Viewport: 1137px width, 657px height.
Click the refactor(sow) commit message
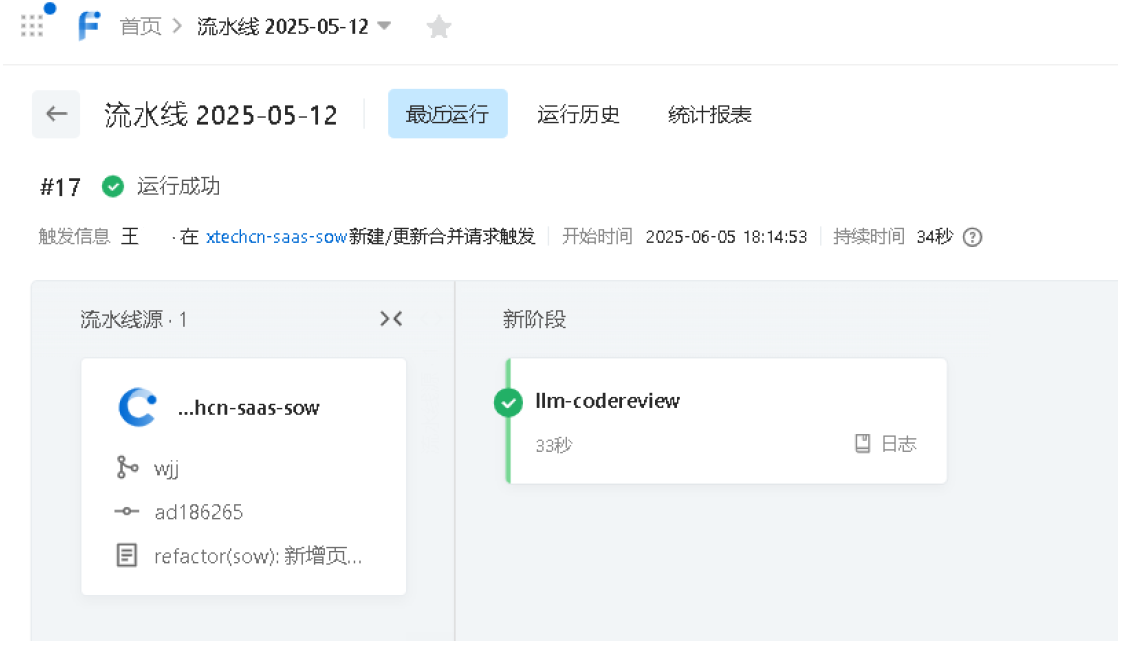[x=258, y=556]
